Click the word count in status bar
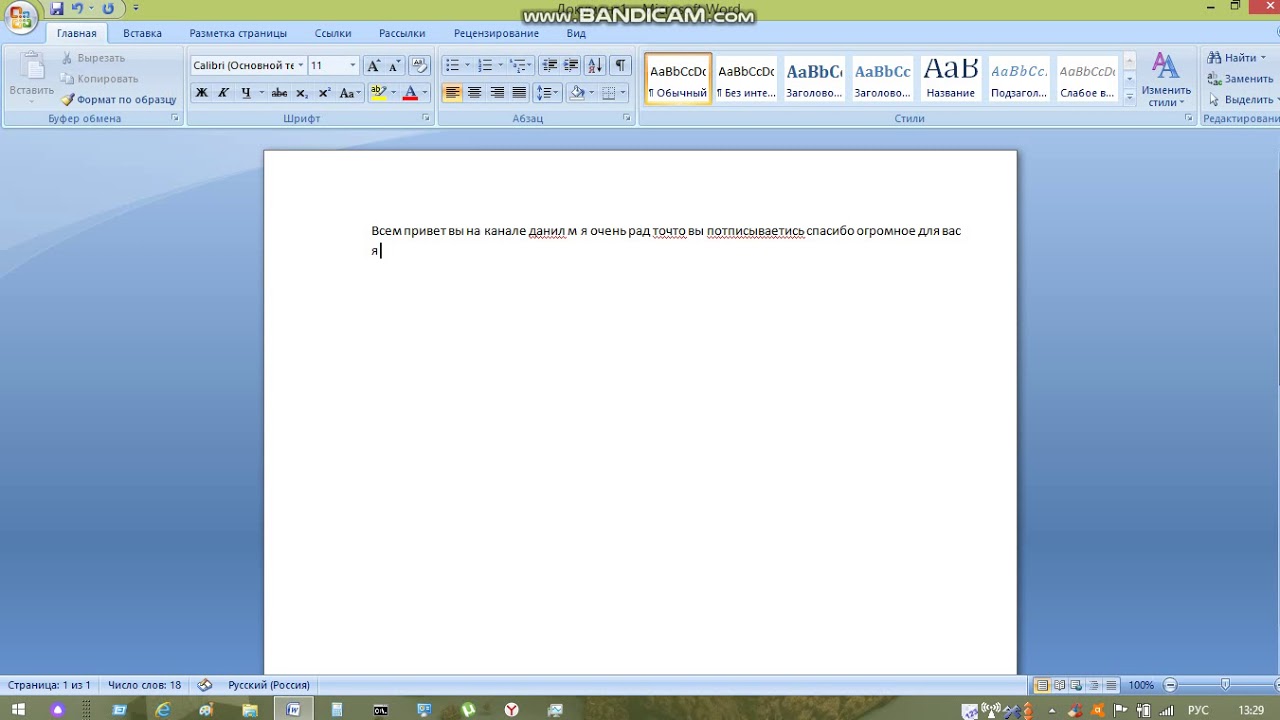This screenshot has width=1280, height=720. [145, 685]
